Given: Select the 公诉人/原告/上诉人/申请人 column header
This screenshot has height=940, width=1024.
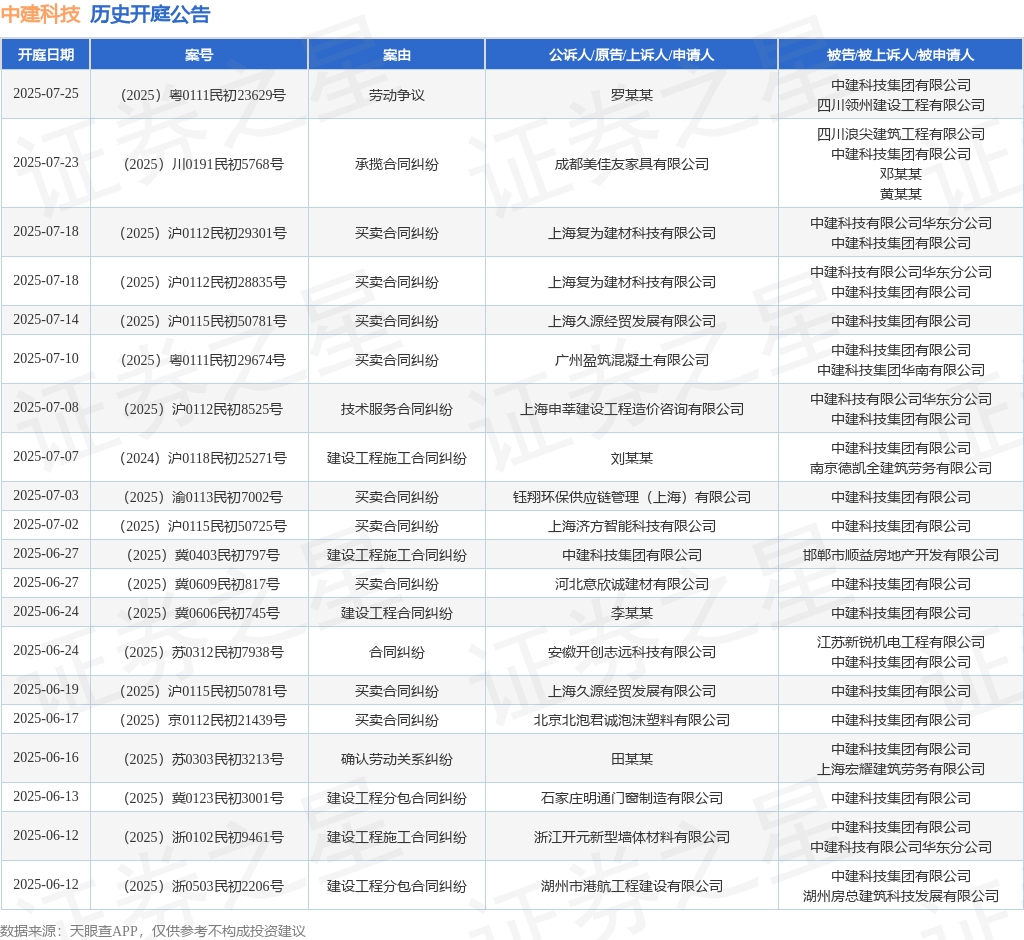Looking at the screenshot, I should [632, 55].
